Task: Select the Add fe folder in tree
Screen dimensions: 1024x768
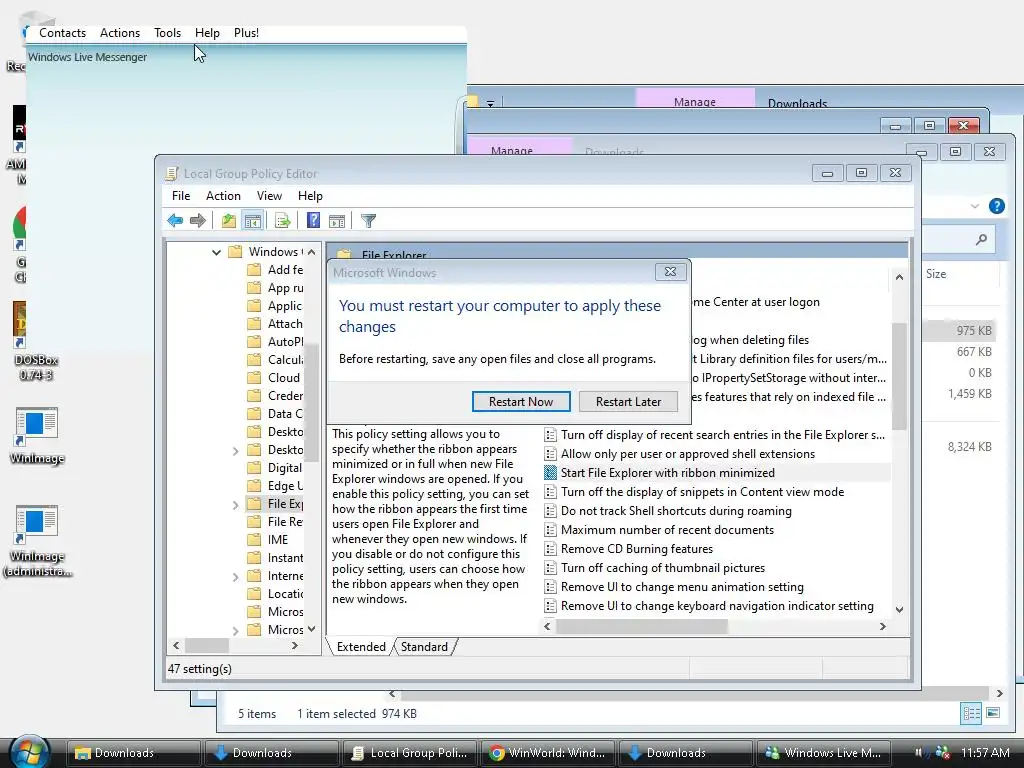Action: (276, 270)
